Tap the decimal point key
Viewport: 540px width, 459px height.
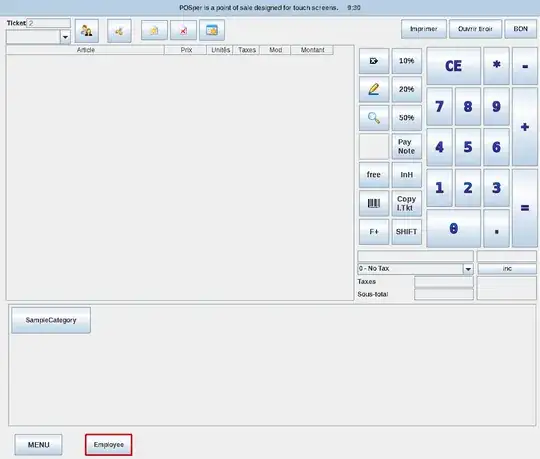click(x=496, y=228)
